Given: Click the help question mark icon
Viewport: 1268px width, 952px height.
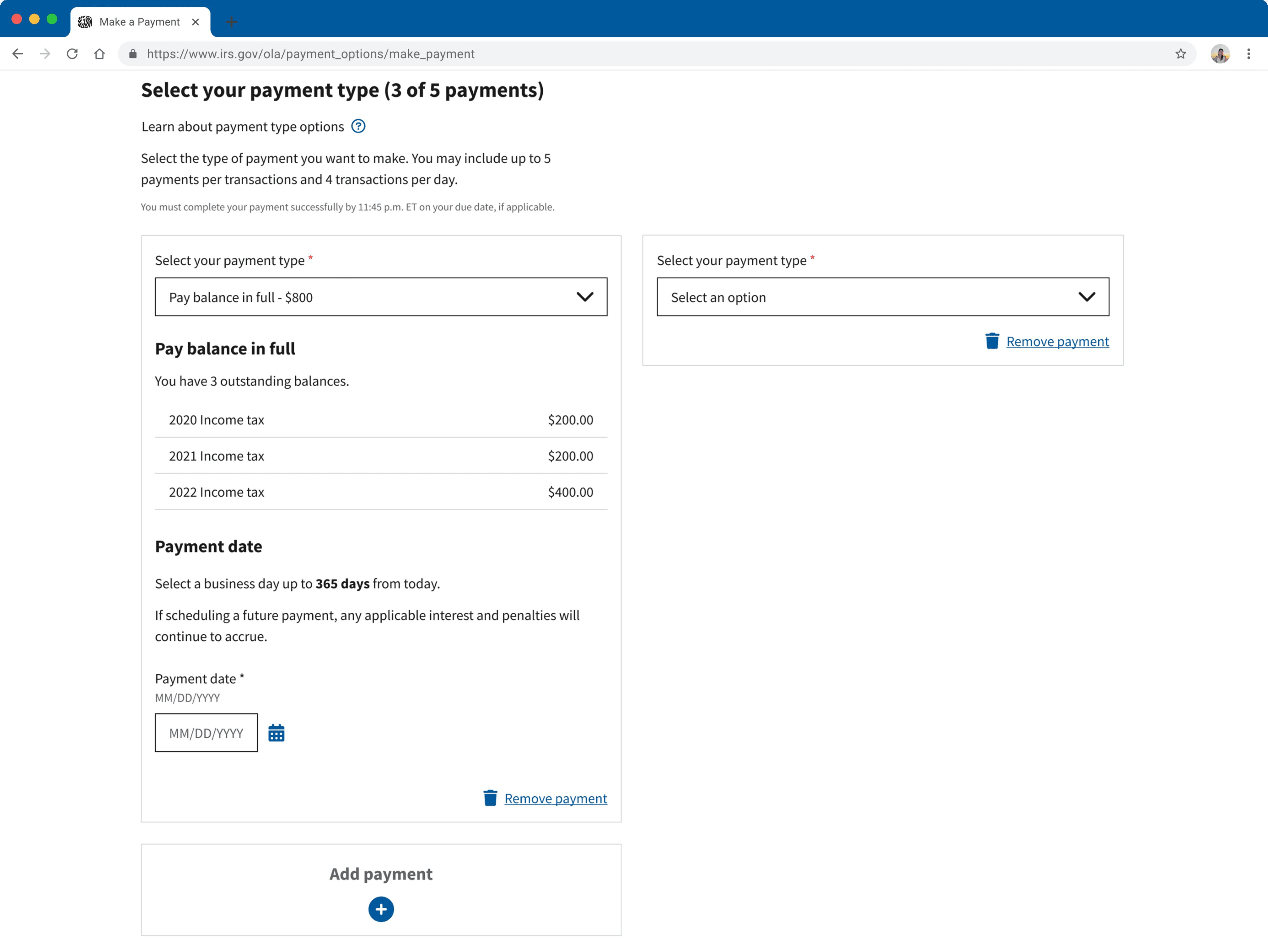Looking at the screenshot, I should [x=358, y=126].
